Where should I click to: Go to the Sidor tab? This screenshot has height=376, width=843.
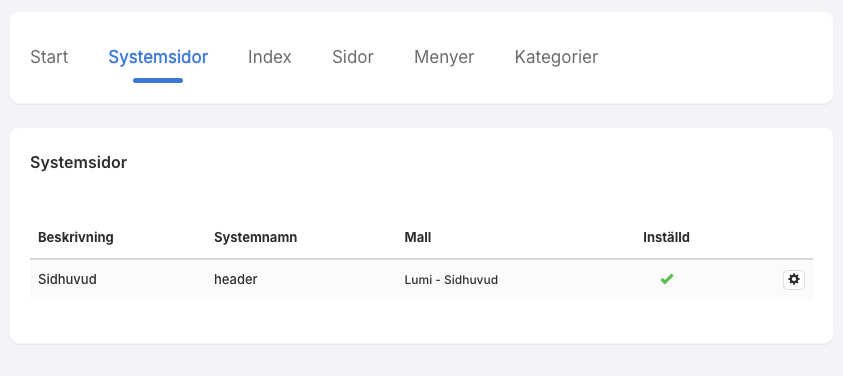[353, 57]
